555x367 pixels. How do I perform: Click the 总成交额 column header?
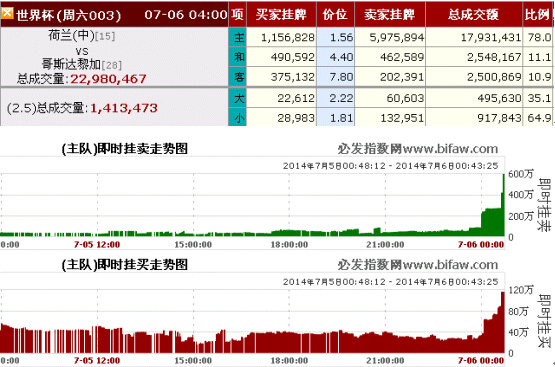tap(474, 15)
